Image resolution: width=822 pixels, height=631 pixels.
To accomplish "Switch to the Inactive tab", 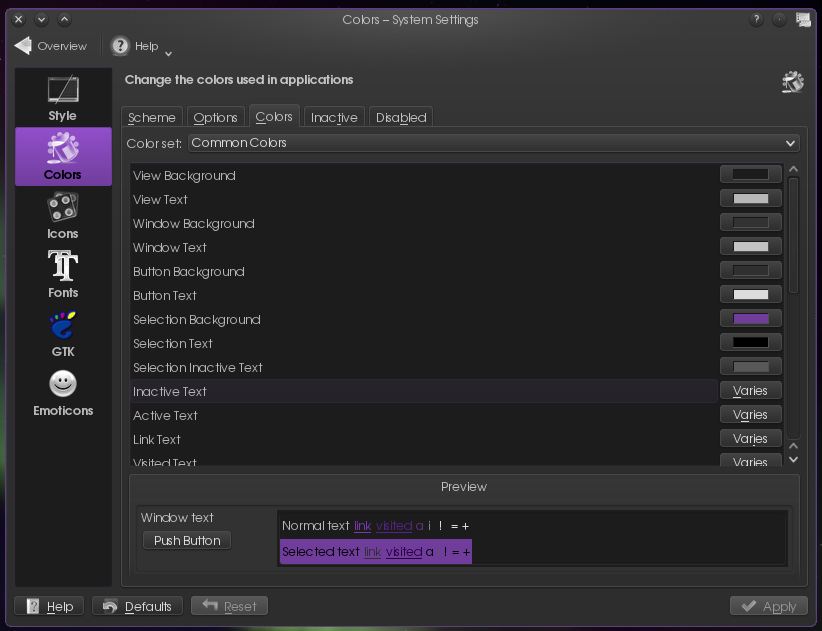I will [x=334, y=117].
